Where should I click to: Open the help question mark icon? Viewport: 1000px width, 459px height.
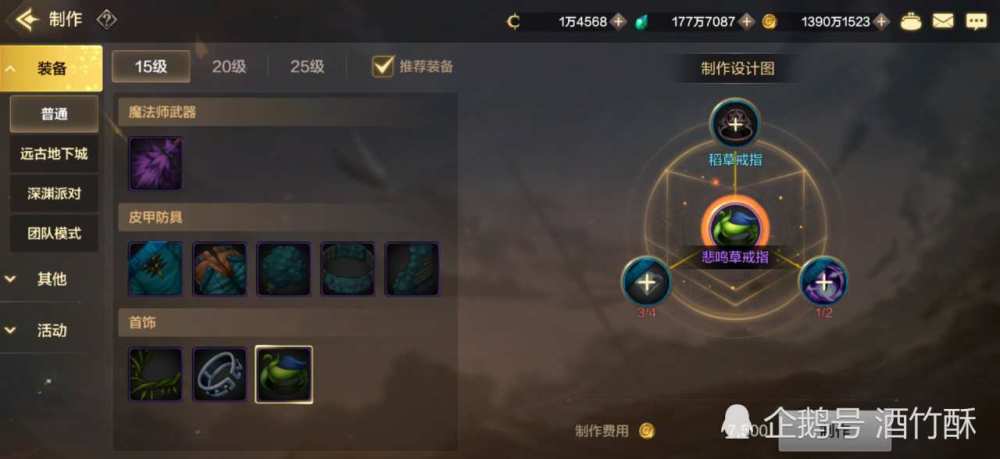click(106, 20)
